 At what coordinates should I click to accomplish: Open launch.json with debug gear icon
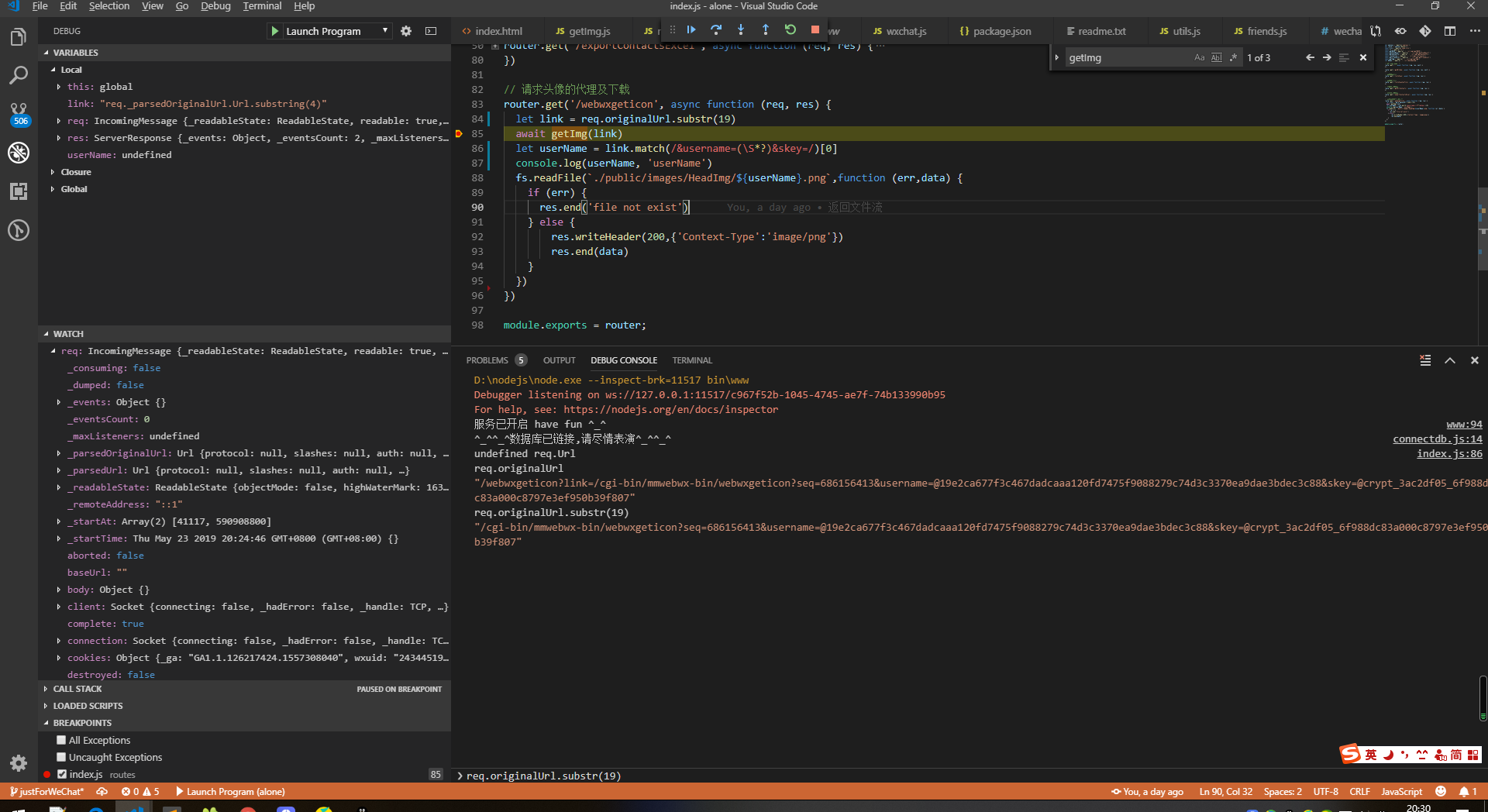(406, 31)
